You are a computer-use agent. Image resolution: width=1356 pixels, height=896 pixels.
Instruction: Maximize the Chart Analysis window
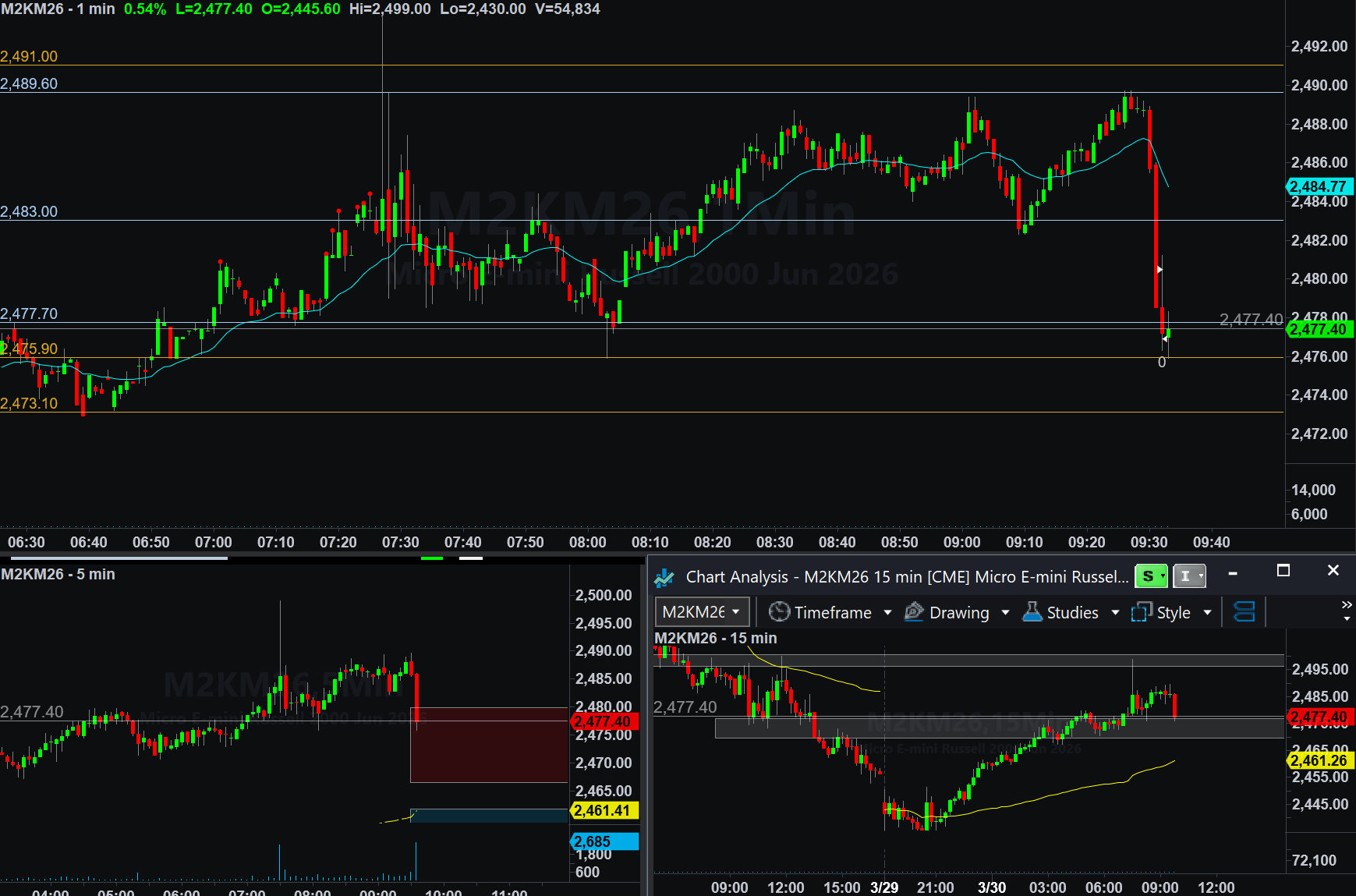(1283, 571)
